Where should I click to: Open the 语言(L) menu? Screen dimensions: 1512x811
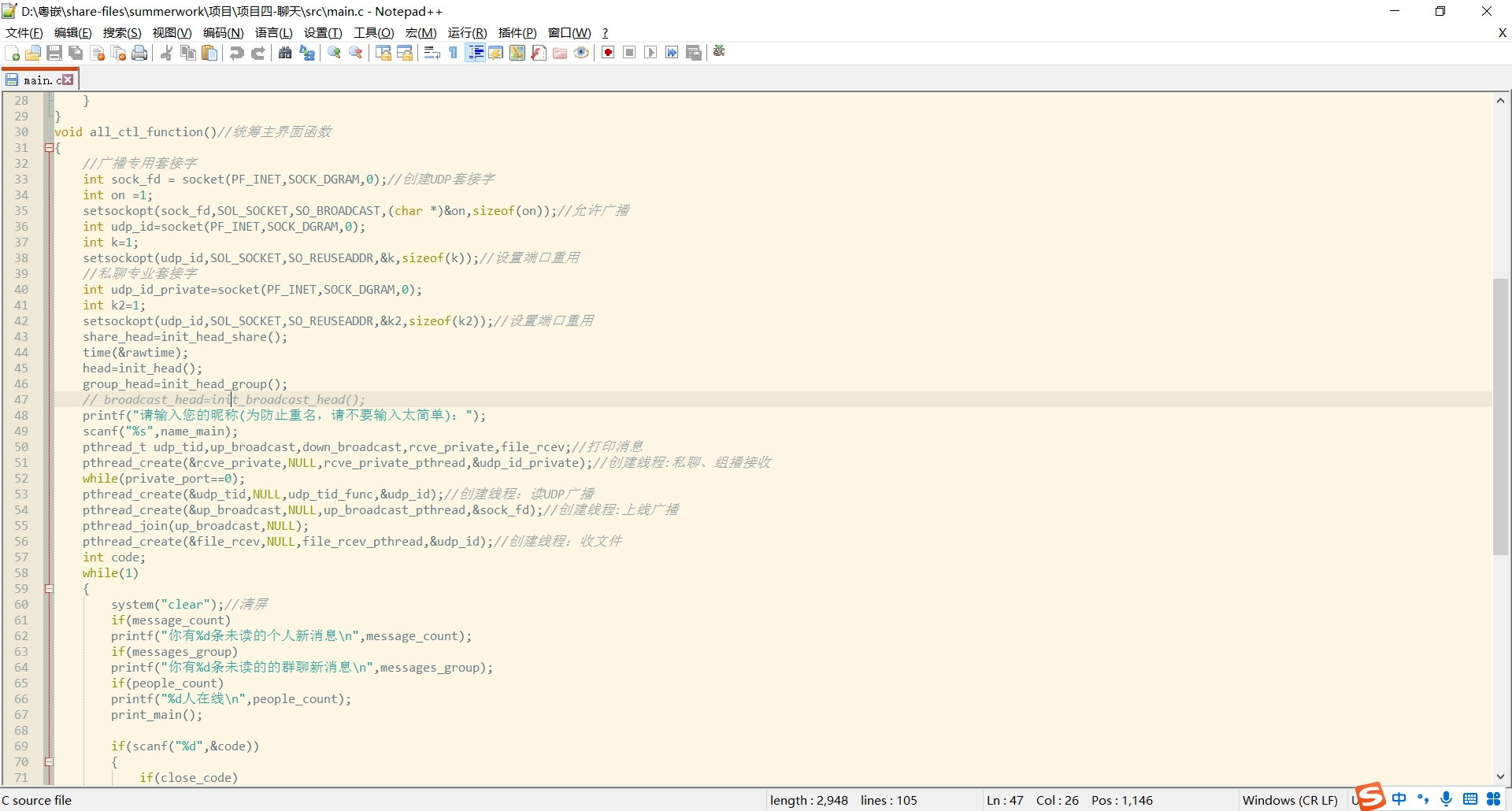point(274,33)
